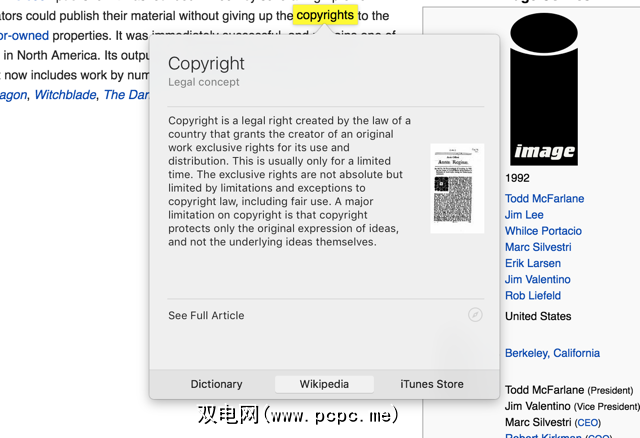The height and width of the screenshot is (438, 640).
Task: Click the Legal concept subtitle
Action: (204, 82)
